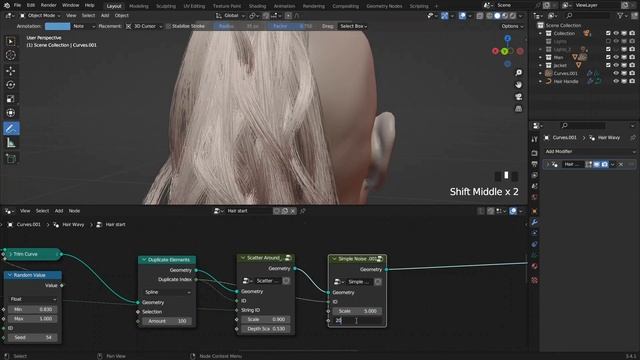Switch to the Shading workspace tab
Screen dimensions: 640x360
tap(257, 6)
